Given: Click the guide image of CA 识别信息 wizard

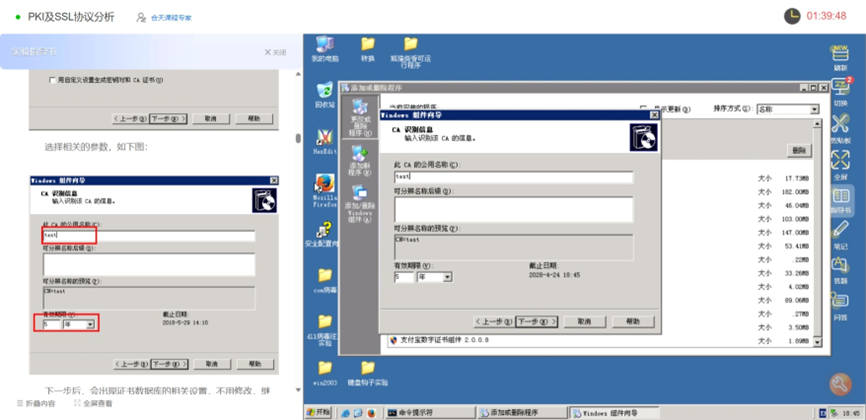Looking at the screenshot, I should pyautogui.click(x=154, y=275).
